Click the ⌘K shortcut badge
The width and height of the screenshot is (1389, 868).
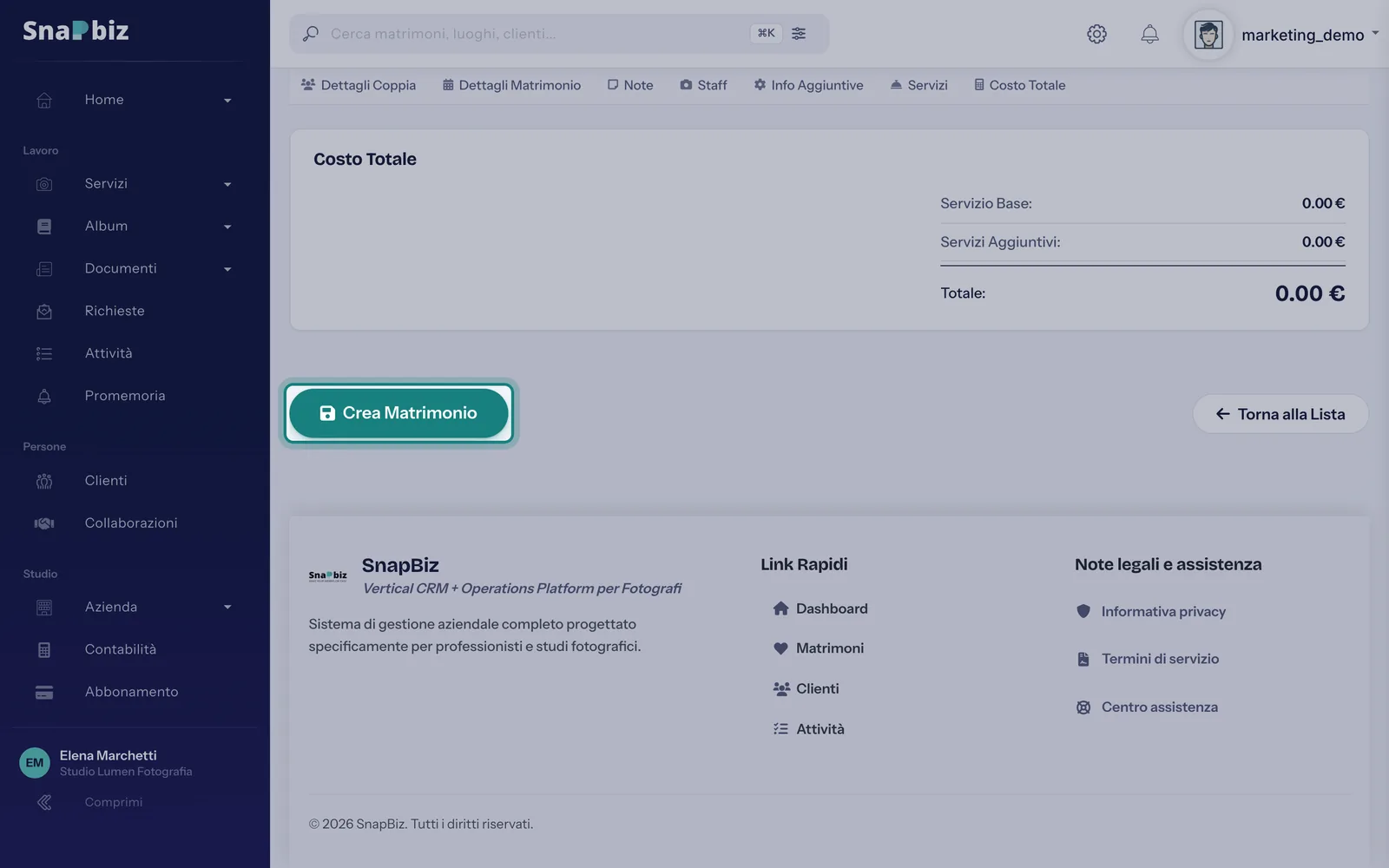tap(766, 33)
